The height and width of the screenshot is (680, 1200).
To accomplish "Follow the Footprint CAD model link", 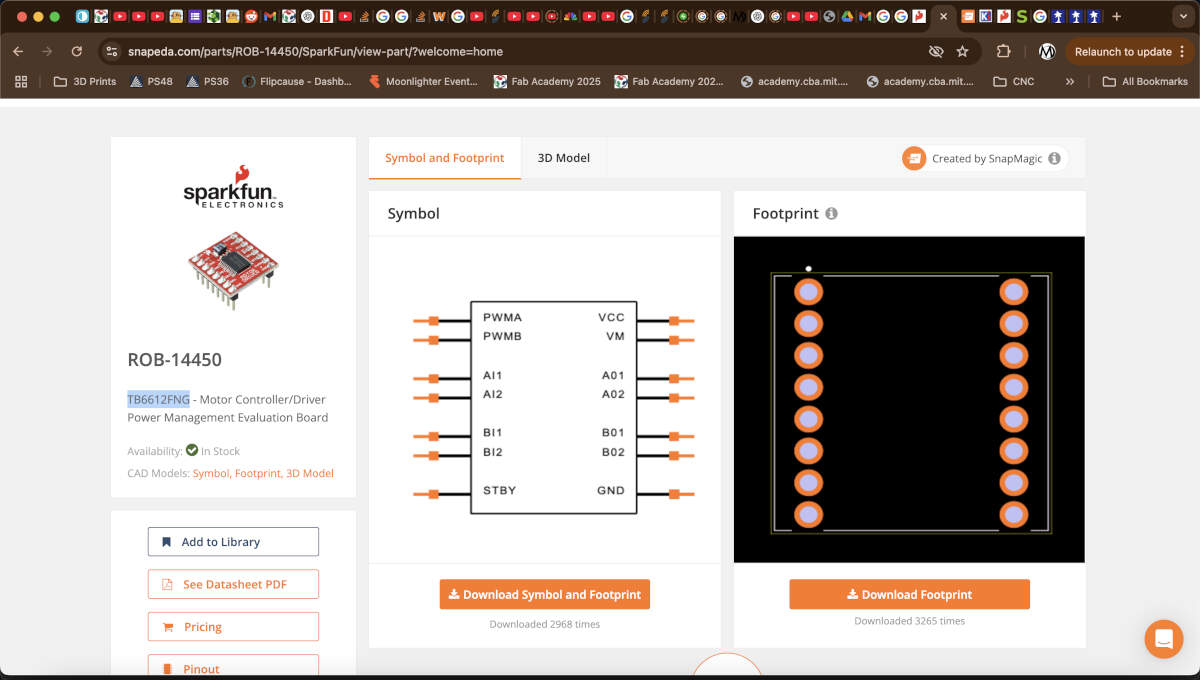I will pos(257,473).
